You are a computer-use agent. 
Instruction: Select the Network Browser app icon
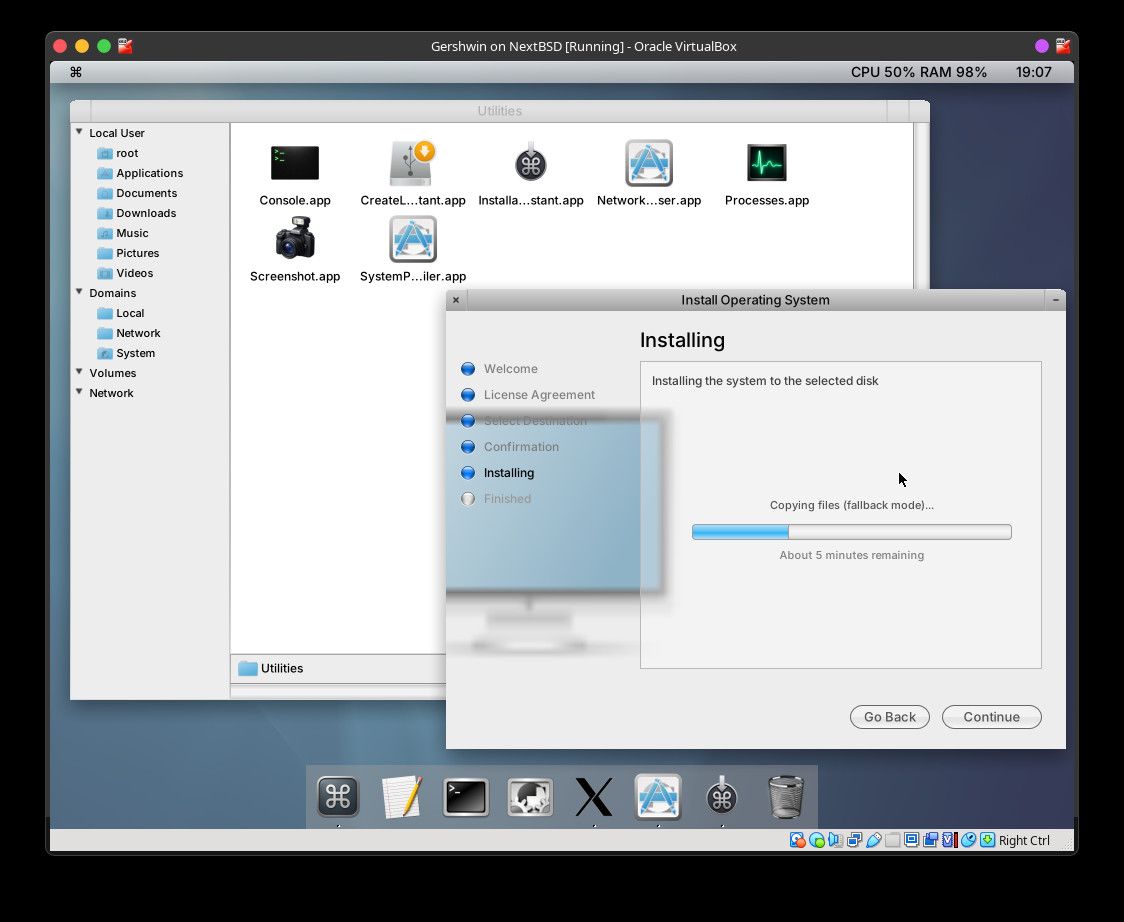click(x=649, y=163)
